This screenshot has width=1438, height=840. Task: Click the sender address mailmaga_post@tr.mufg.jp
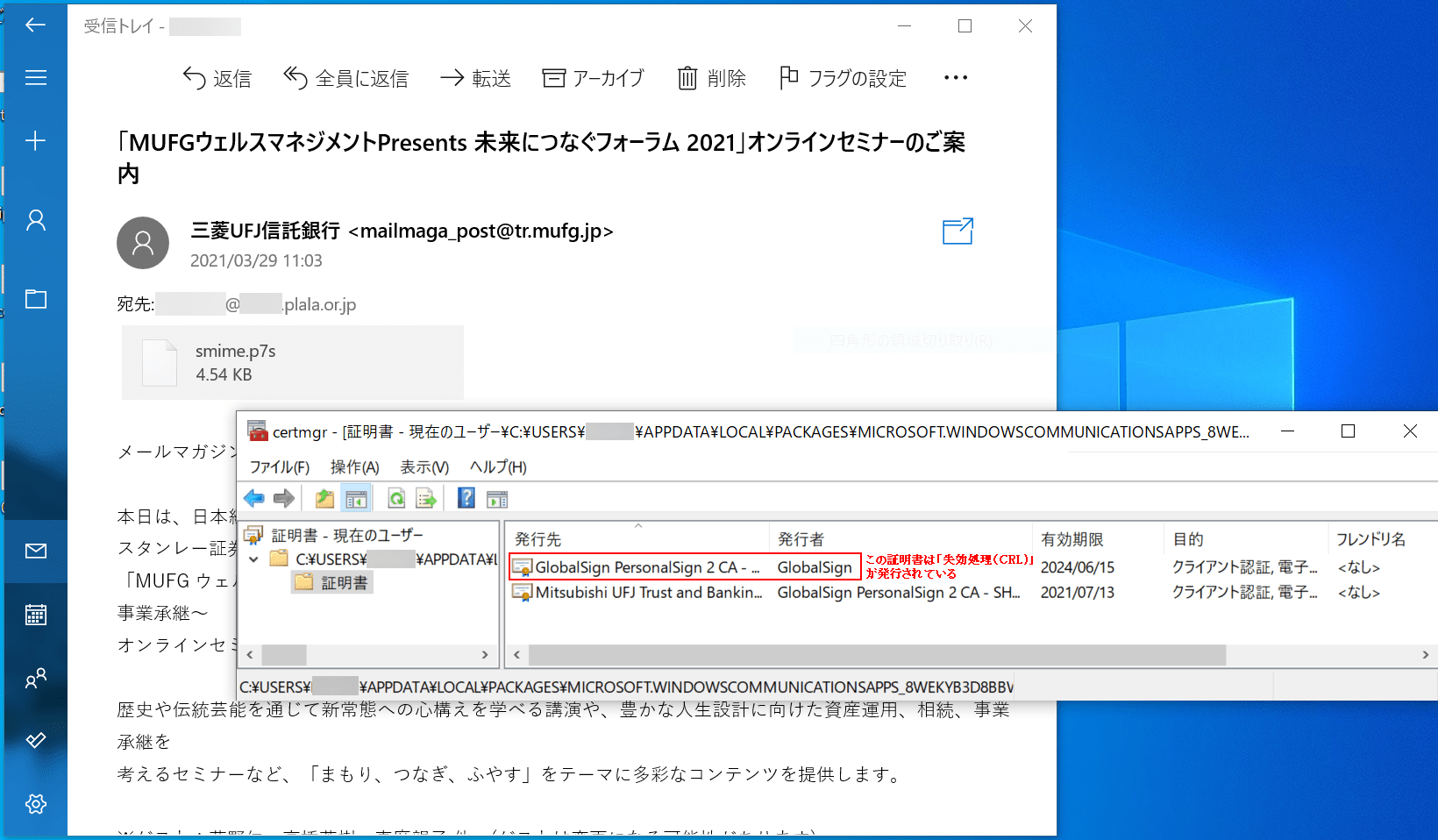tap(481, 231)
